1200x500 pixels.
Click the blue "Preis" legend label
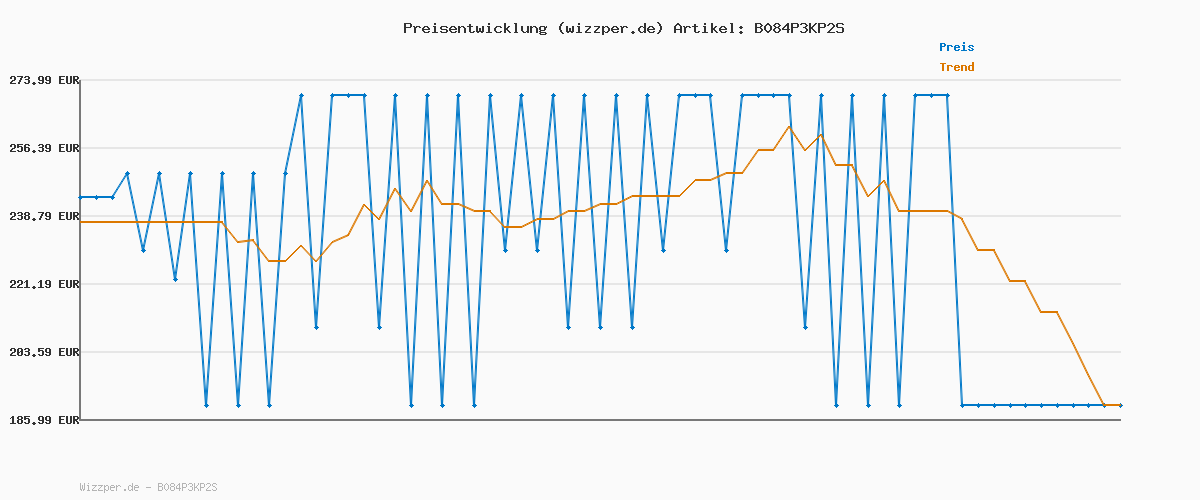click(956, 47)
